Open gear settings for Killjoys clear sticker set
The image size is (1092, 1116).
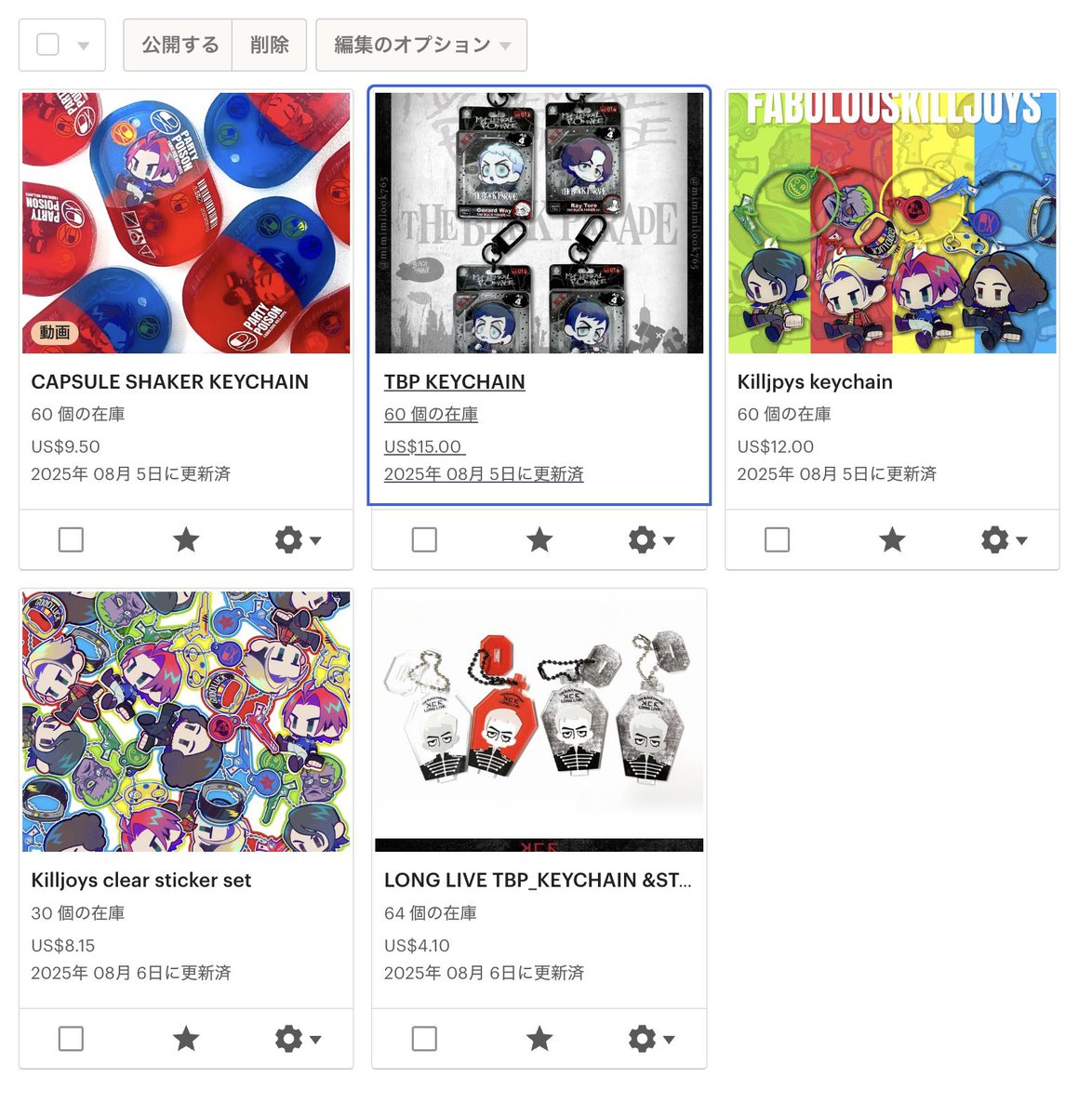coord(298,1038)
